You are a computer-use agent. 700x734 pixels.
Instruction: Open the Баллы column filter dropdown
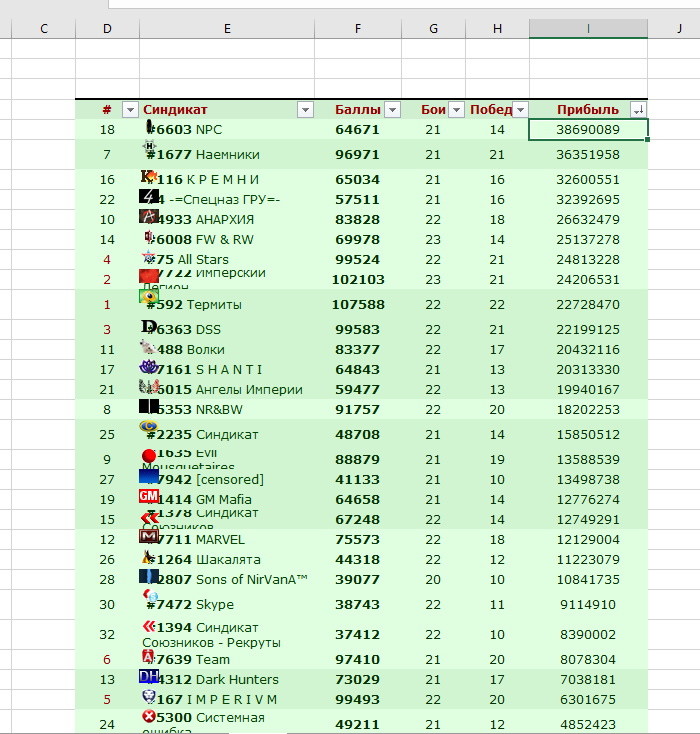coord(392,110)
